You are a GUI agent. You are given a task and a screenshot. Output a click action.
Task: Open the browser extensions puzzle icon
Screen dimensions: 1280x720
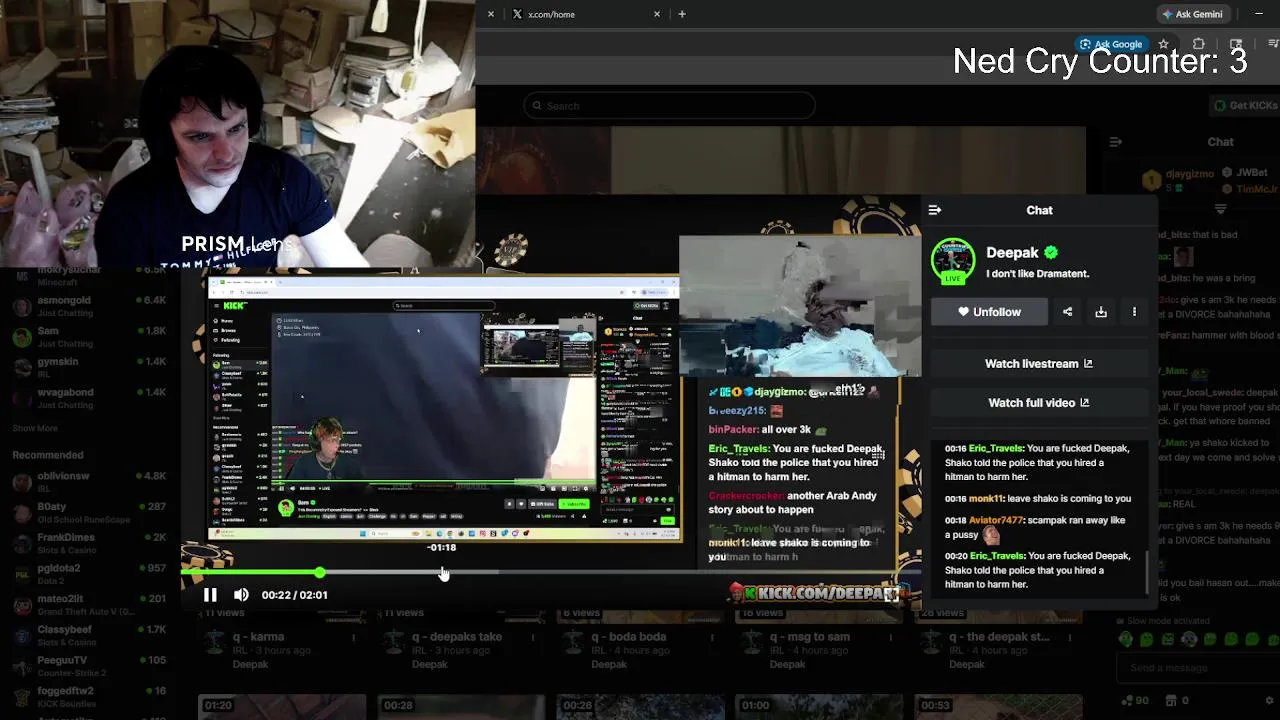pyautogui.click(x=1199, y=44)
